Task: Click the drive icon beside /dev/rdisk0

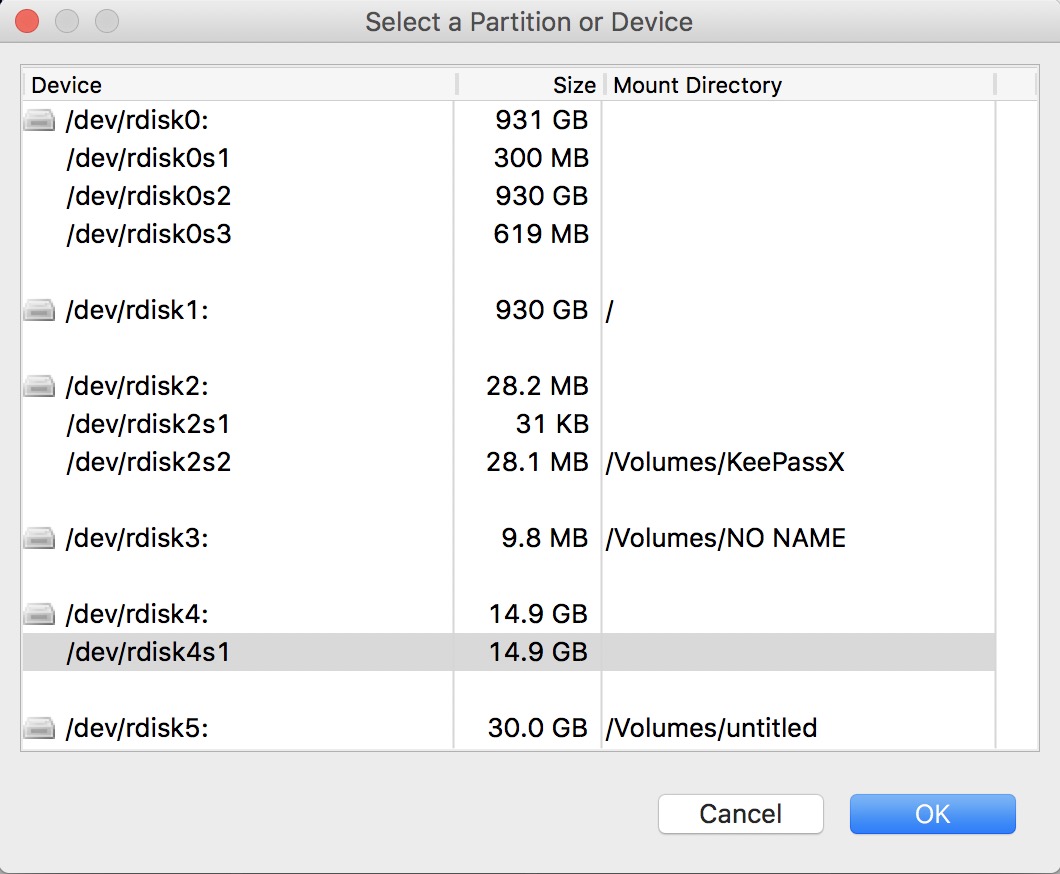Action: (x=39, y=121)
